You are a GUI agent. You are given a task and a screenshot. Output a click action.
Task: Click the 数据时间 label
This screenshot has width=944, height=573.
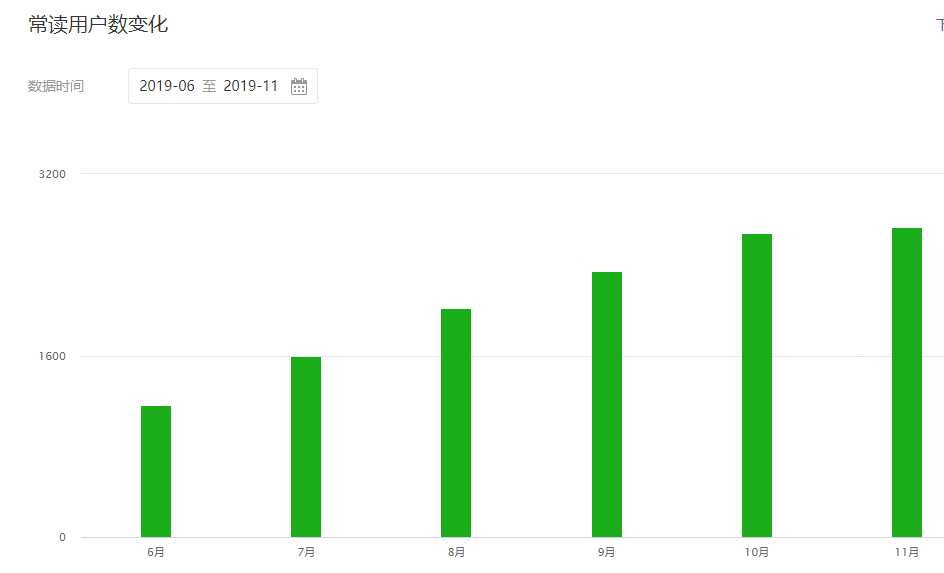tap(56, 86)
